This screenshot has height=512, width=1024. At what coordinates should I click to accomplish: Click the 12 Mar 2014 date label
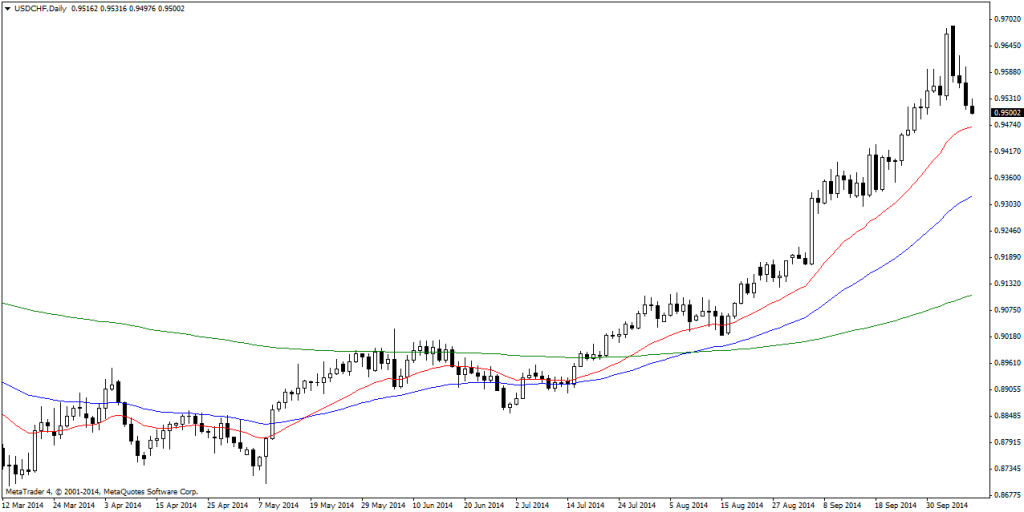coord(23,505)
